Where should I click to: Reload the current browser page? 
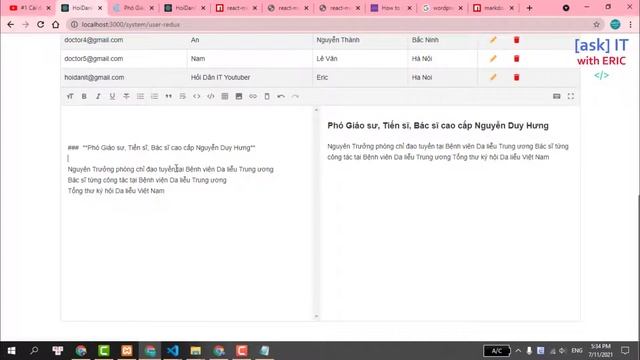point(40,24)
